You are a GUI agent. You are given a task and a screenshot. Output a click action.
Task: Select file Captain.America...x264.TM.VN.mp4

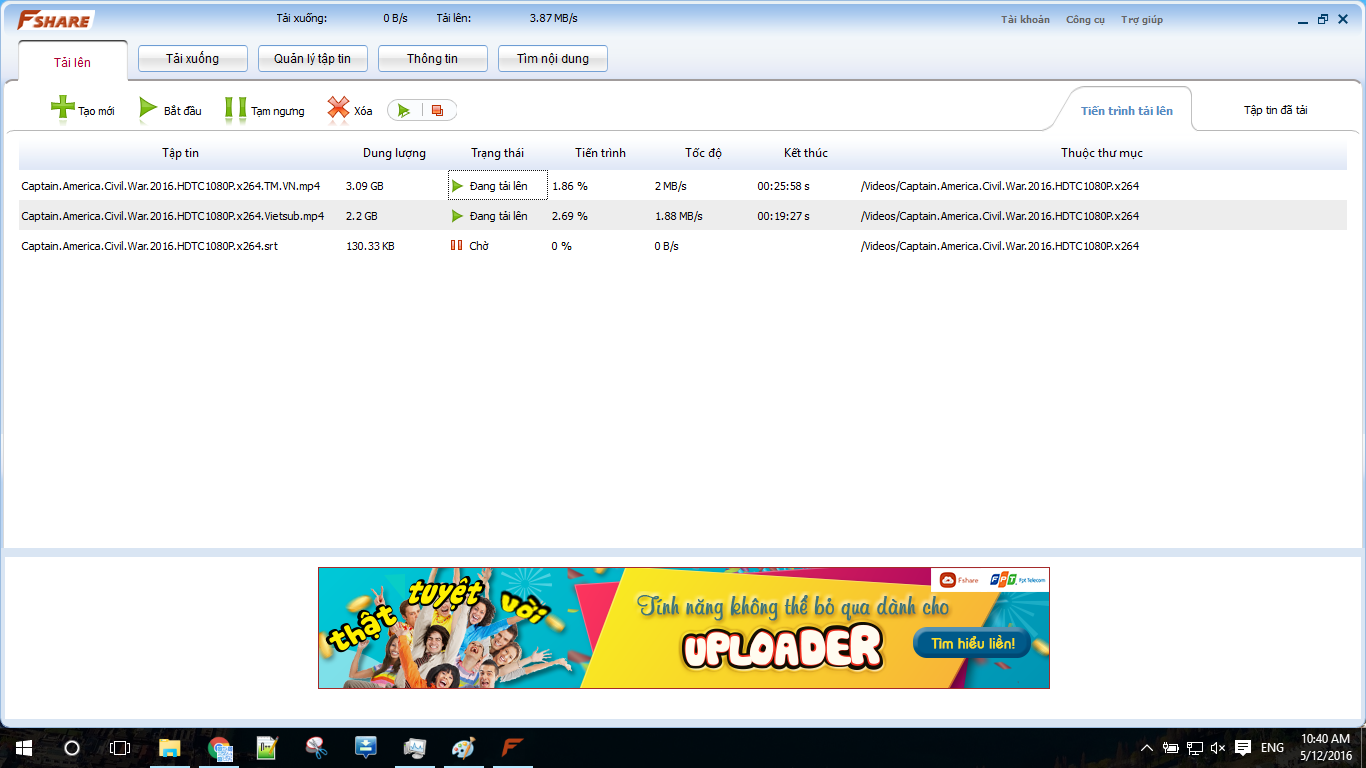(170, 186)
